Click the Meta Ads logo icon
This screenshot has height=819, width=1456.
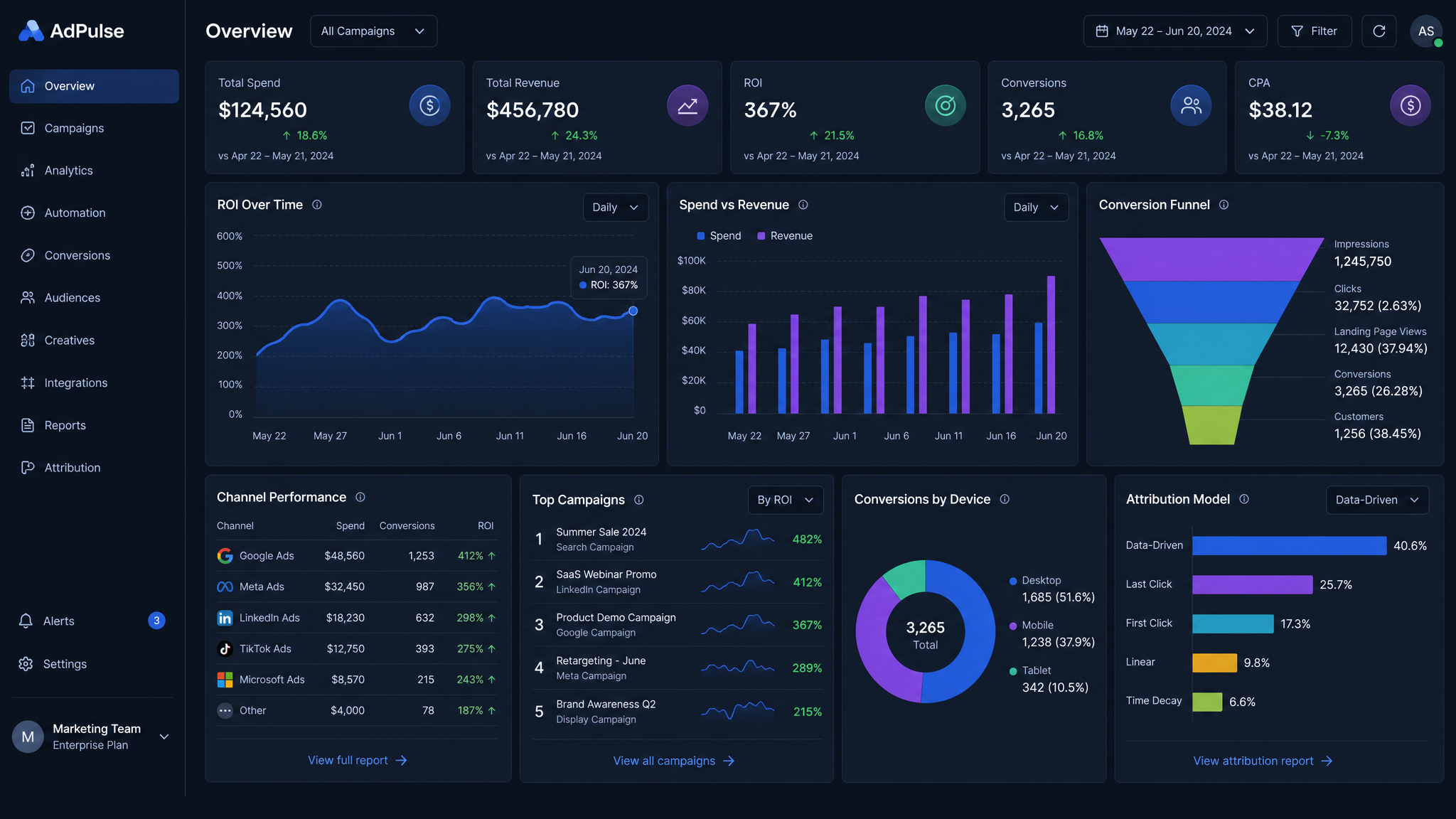pyautogui.click(x=225, y=587)
